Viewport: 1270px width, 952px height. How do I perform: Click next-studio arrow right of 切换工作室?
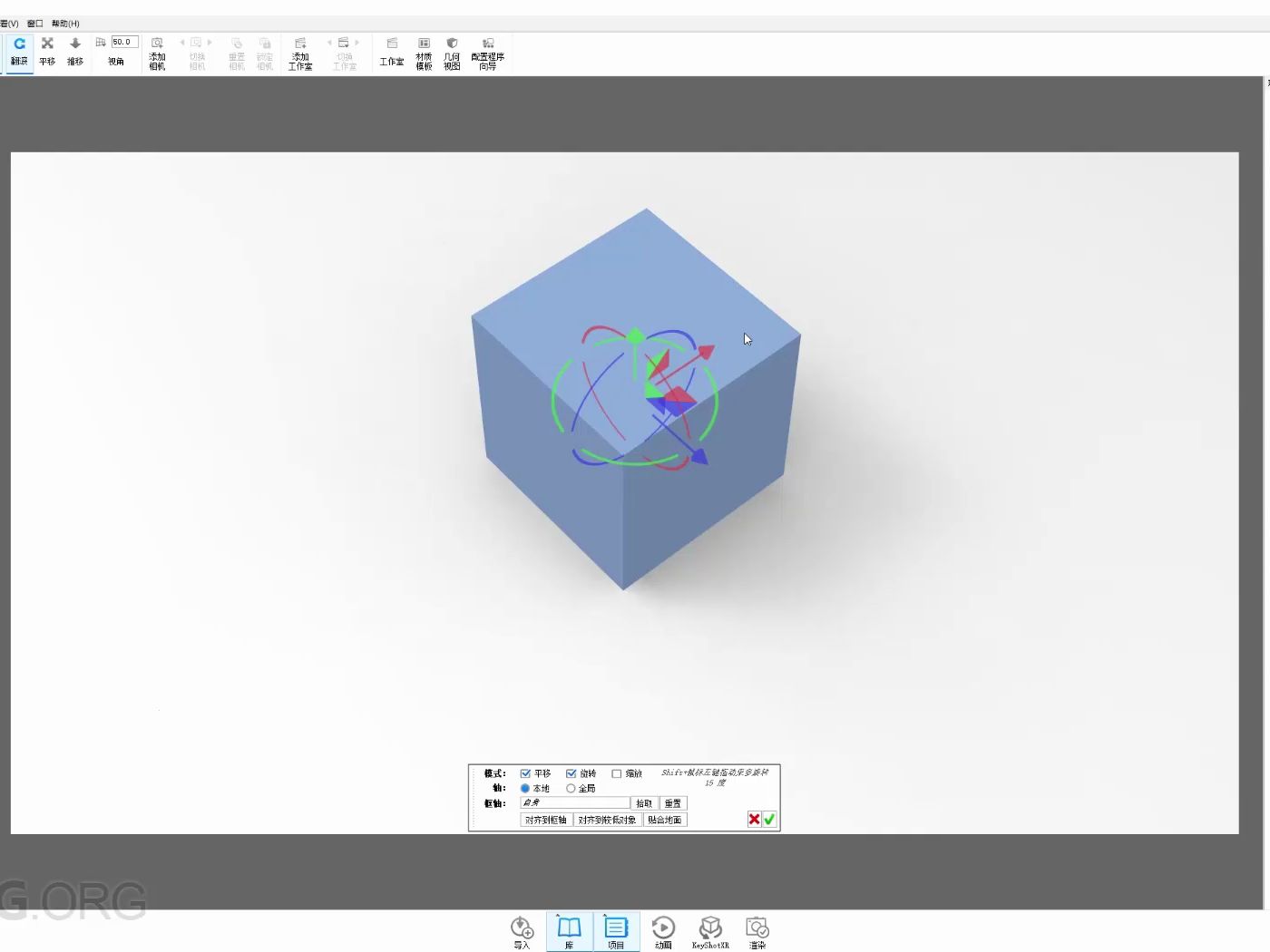point(357,43)
